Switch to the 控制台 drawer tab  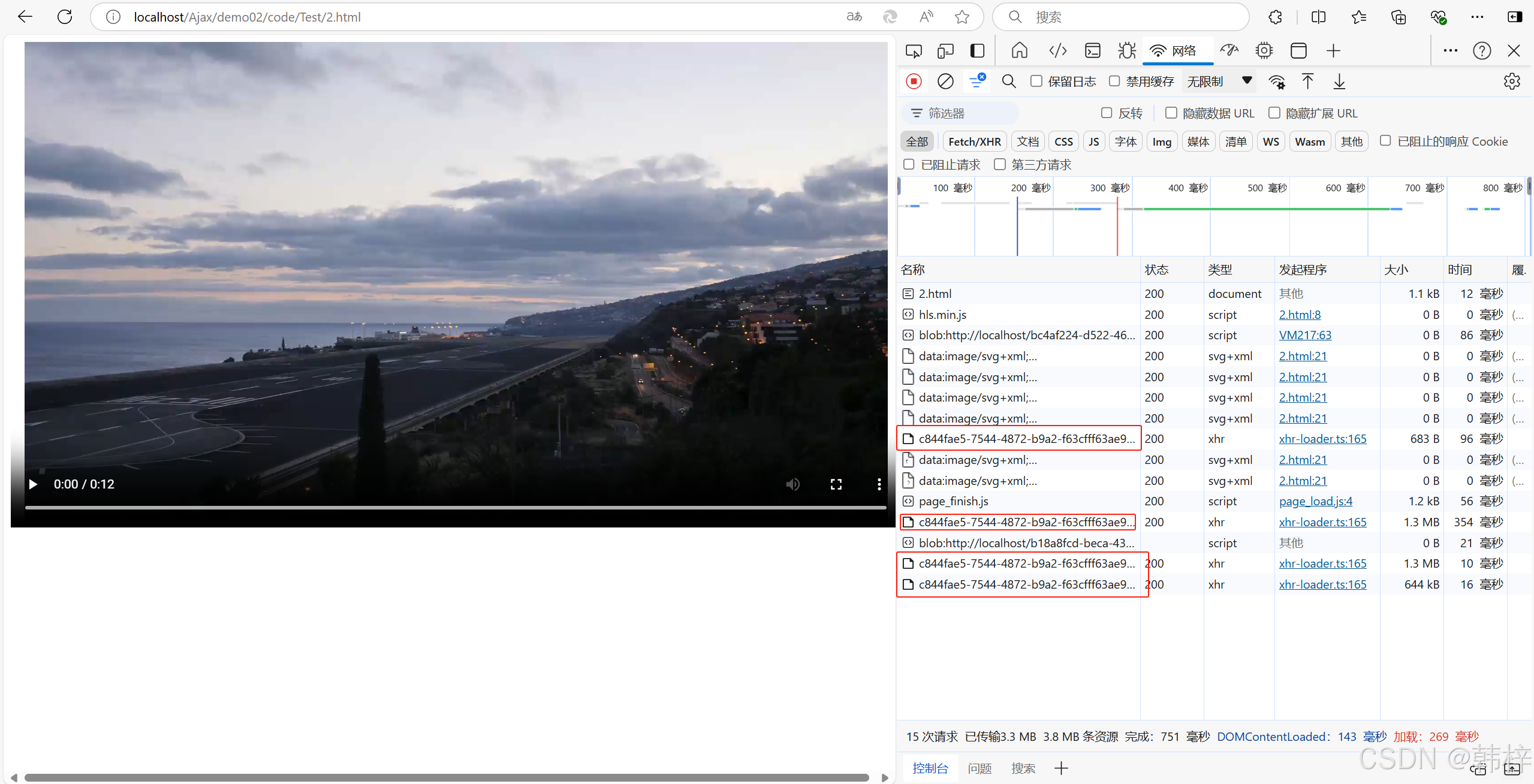point(930,768)
